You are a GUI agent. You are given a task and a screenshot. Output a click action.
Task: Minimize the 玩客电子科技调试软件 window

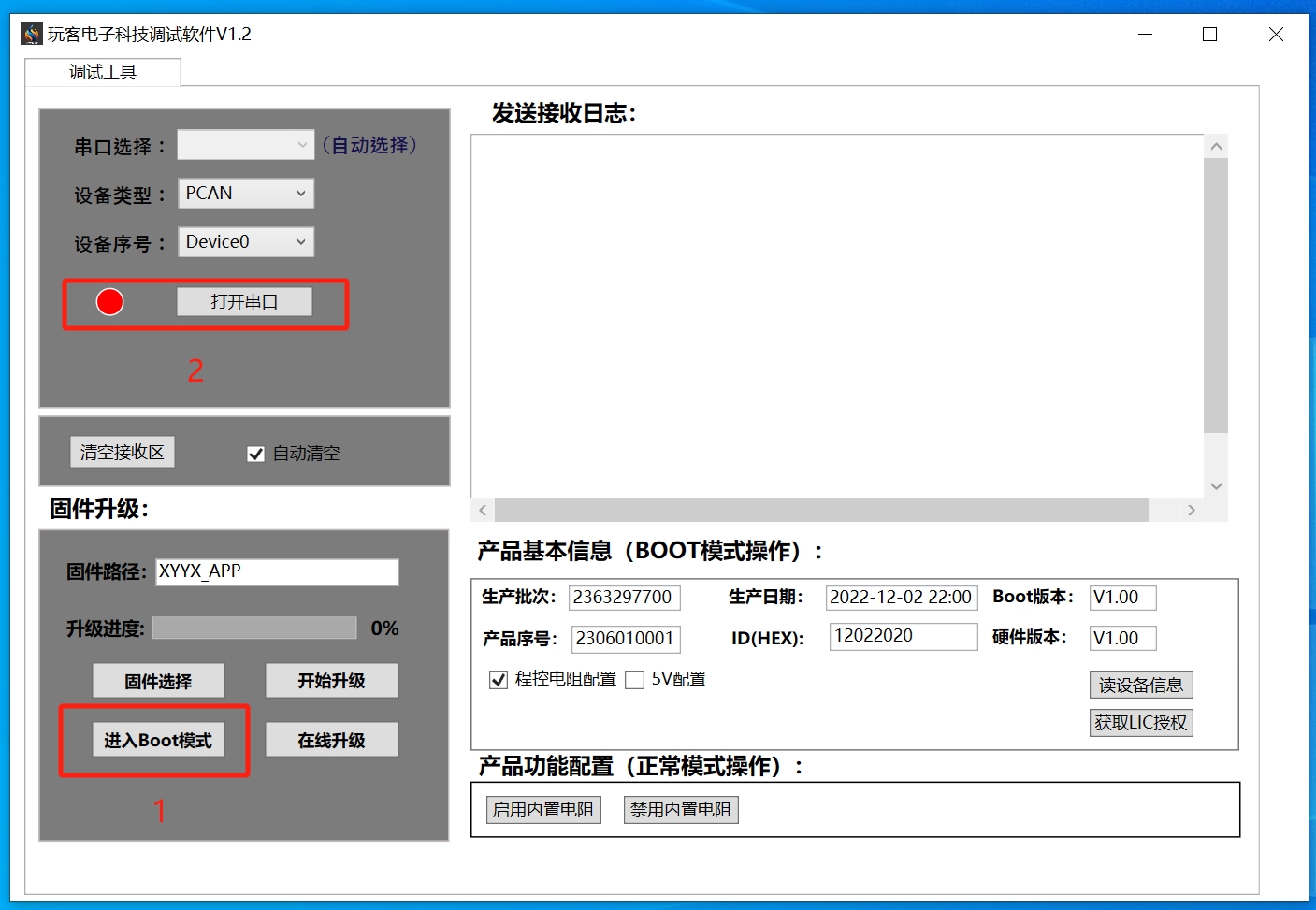[1145, 35]
